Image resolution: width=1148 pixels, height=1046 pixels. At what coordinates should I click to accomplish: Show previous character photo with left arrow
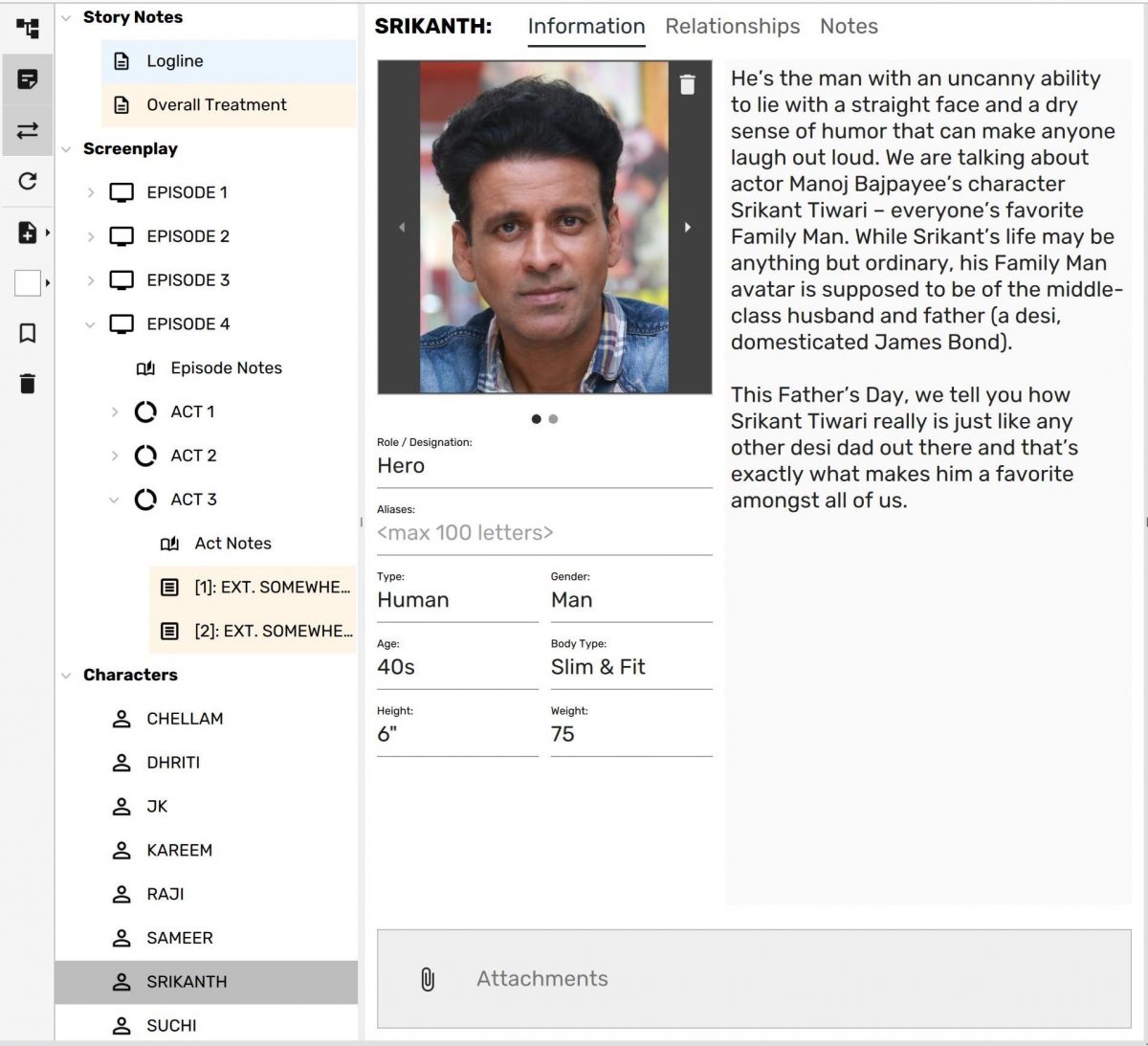[x=402, y=228]
